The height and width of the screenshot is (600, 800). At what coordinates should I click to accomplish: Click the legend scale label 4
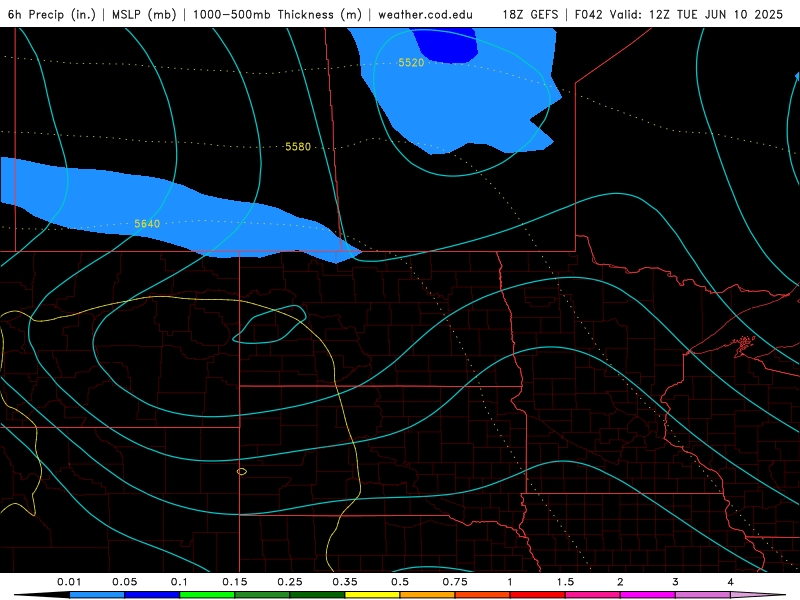click(731, 582)
